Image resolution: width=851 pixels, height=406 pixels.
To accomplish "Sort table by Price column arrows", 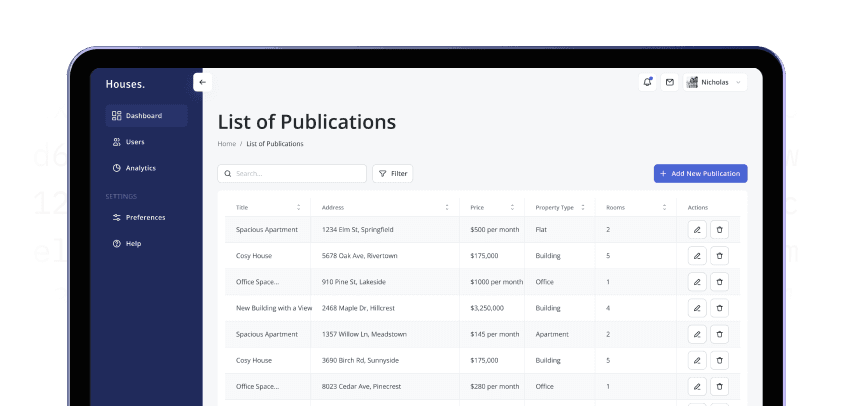I will pyautogui.click(x=512, y=207).
